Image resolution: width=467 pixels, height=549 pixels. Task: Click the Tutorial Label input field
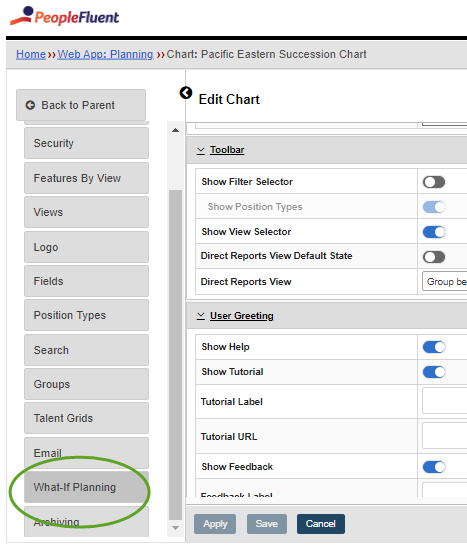445,401
